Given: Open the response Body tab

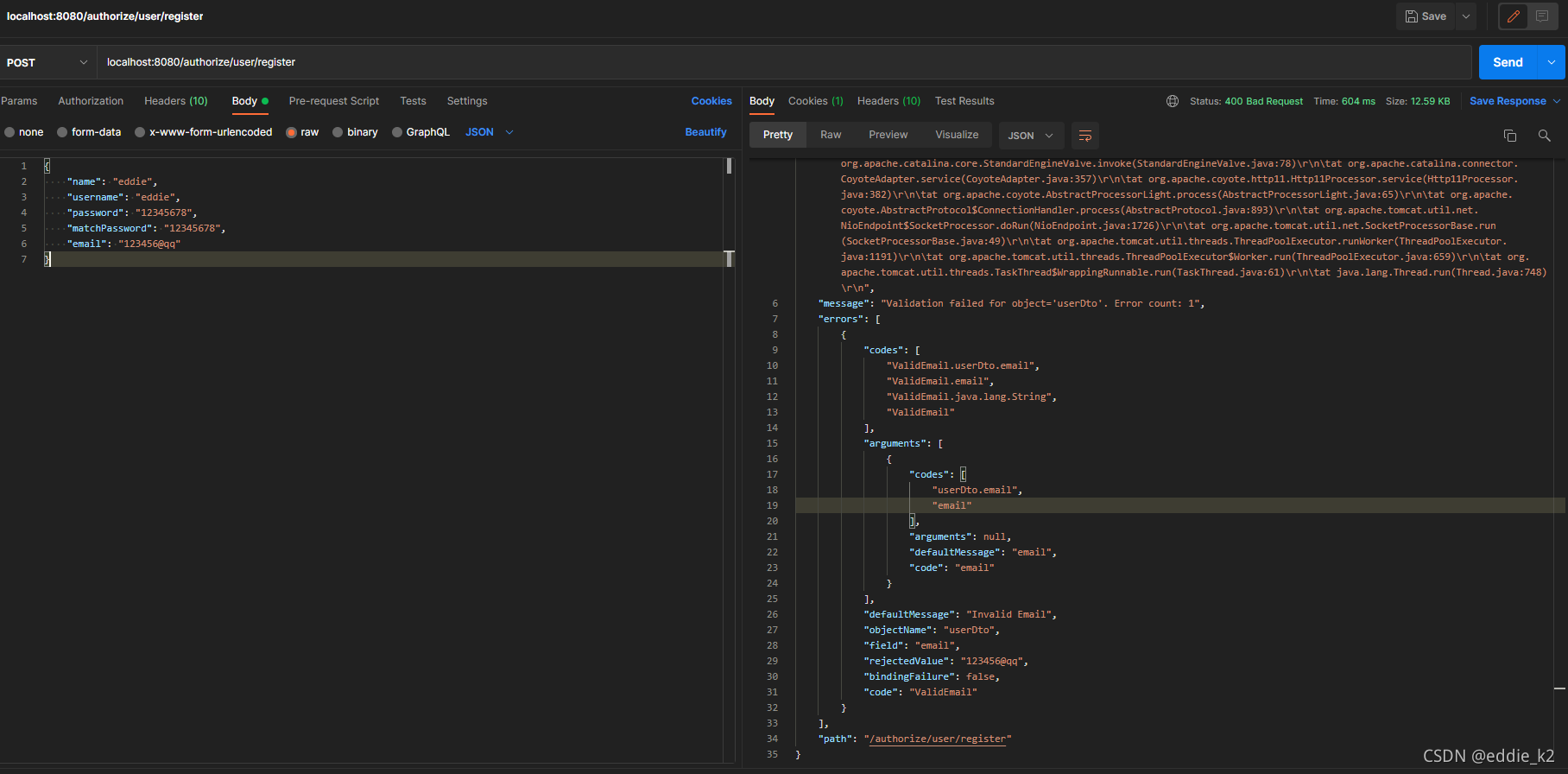Looking at the screenshot, I should 762,101.
